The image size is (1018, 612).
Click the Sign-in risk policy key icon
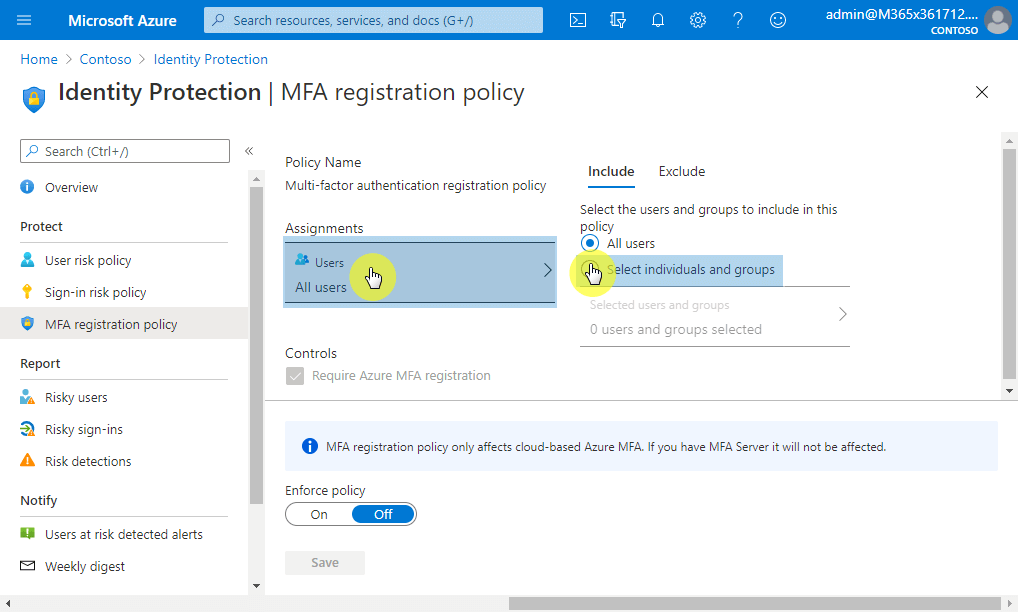click(27, 291)
